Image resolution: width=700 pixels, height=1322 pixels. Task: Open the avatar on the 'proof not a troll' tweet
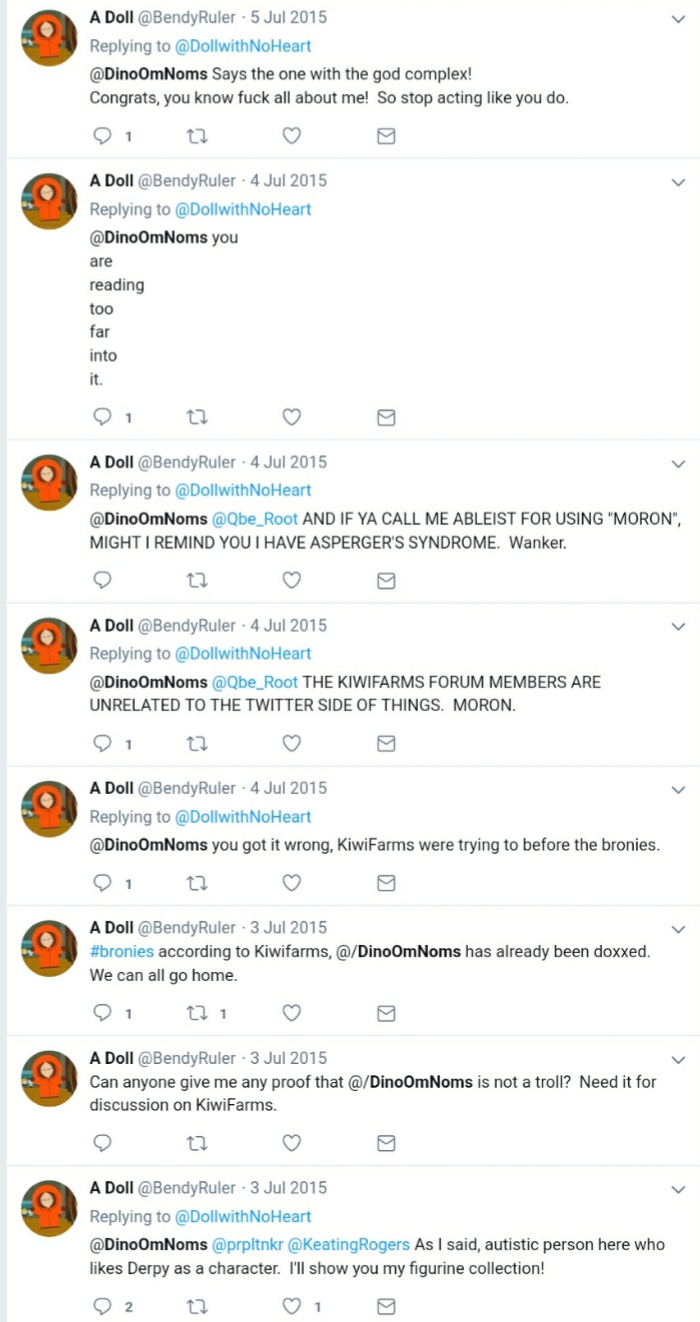49,1078
